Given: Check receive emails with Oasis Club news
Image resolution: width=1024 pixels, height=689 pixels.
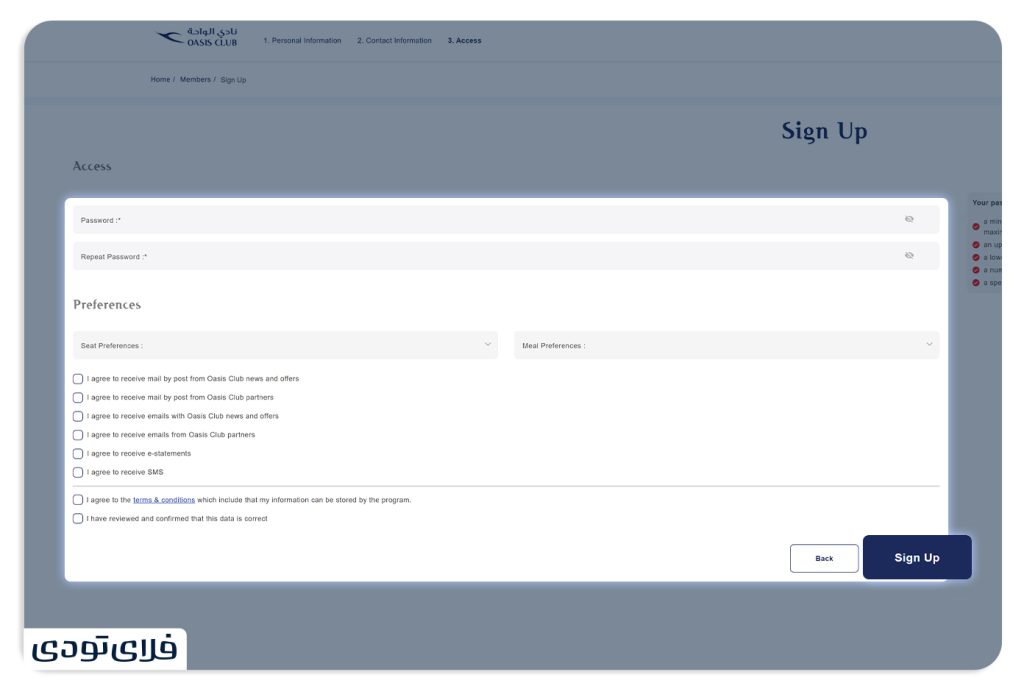Looking at the screenshot, I should click(78, 416).
